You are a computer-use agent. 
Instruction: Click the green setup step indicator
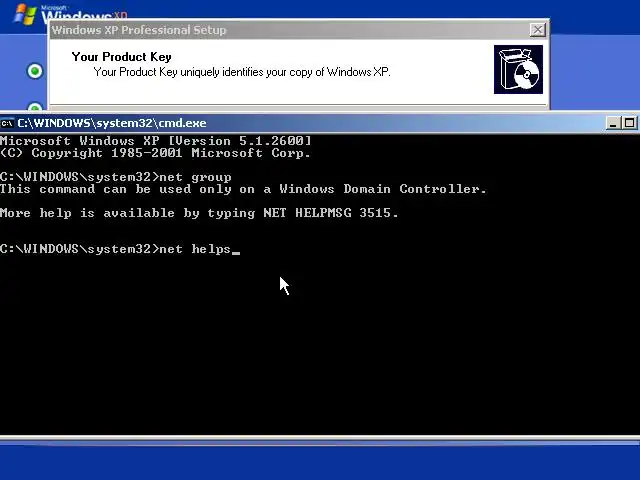click(35, 71)
